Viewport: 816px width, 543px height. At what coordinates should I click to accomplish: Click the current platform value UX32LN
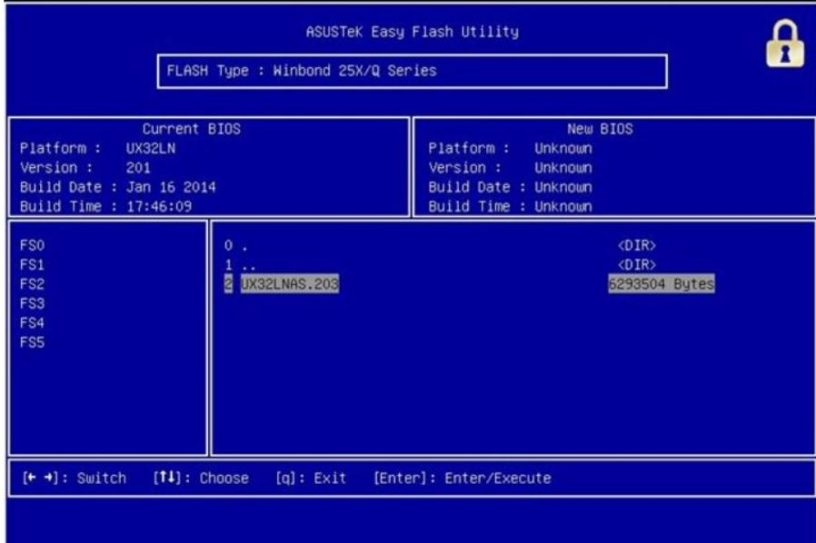[150, 148]
